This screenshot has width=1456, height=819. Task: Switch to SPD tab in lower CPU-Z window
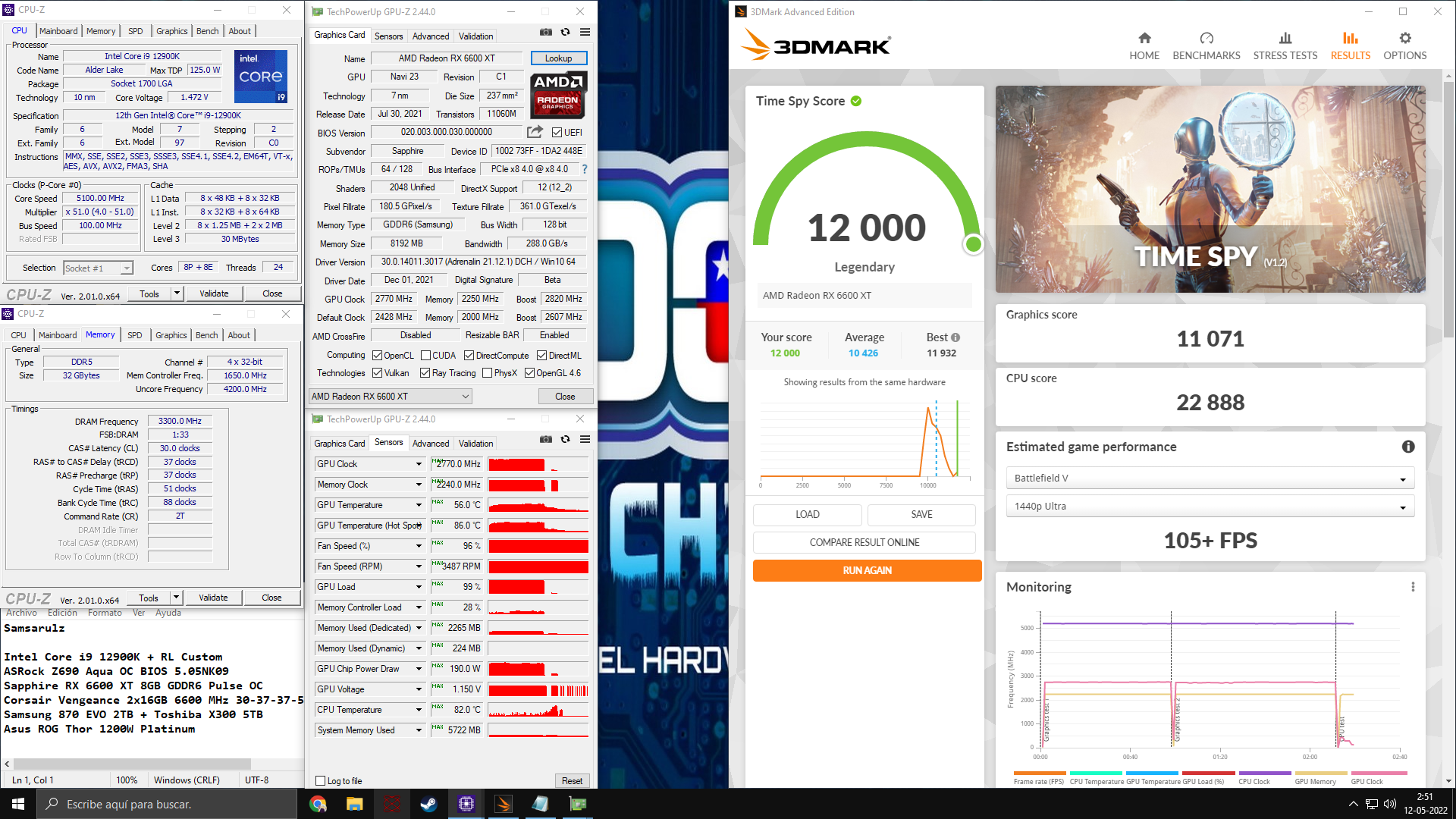coord(134,335)
